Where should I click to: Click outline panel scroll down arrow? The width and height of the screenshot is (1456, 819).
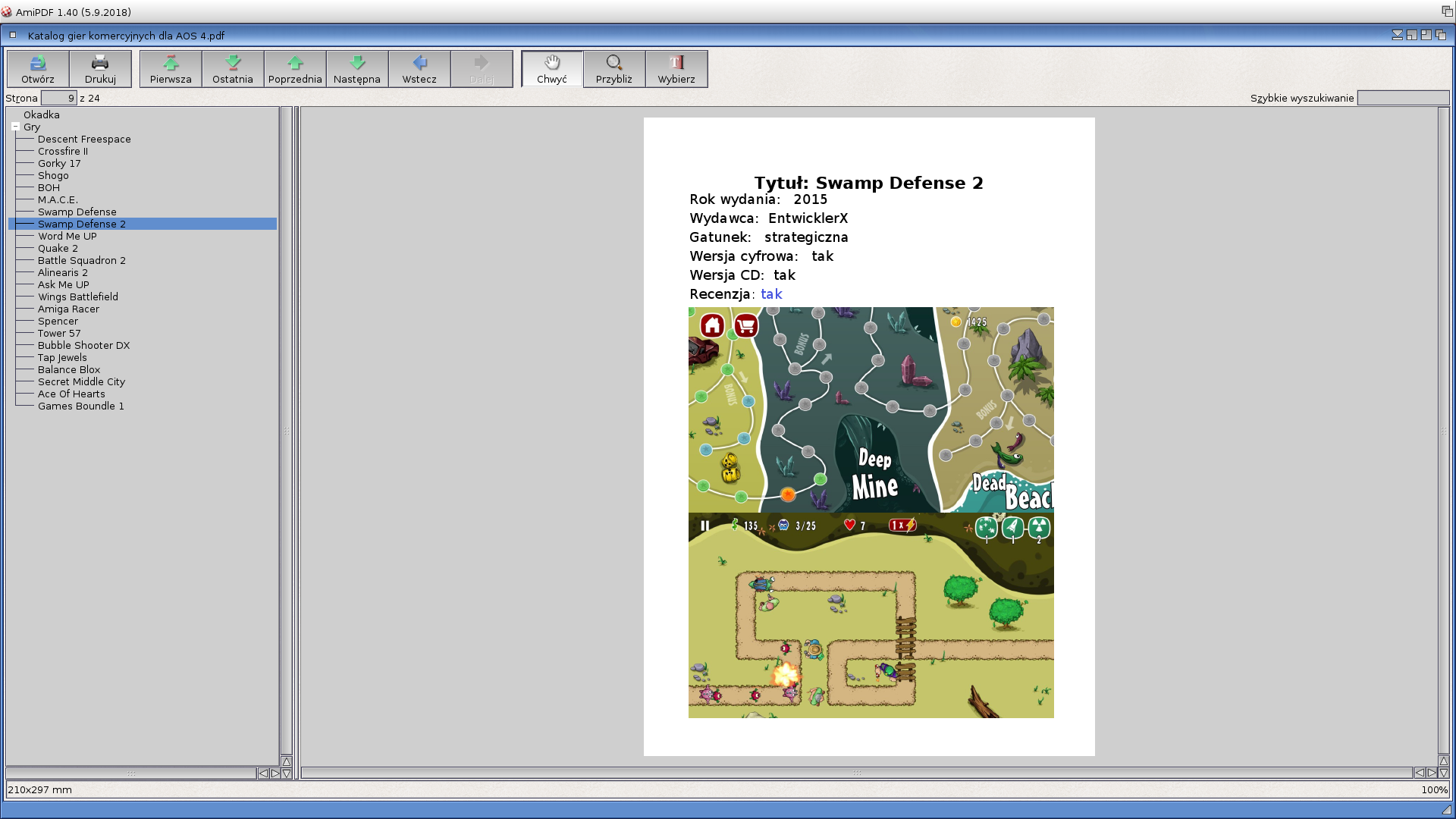pyautogui.click(x=287, y=773)
